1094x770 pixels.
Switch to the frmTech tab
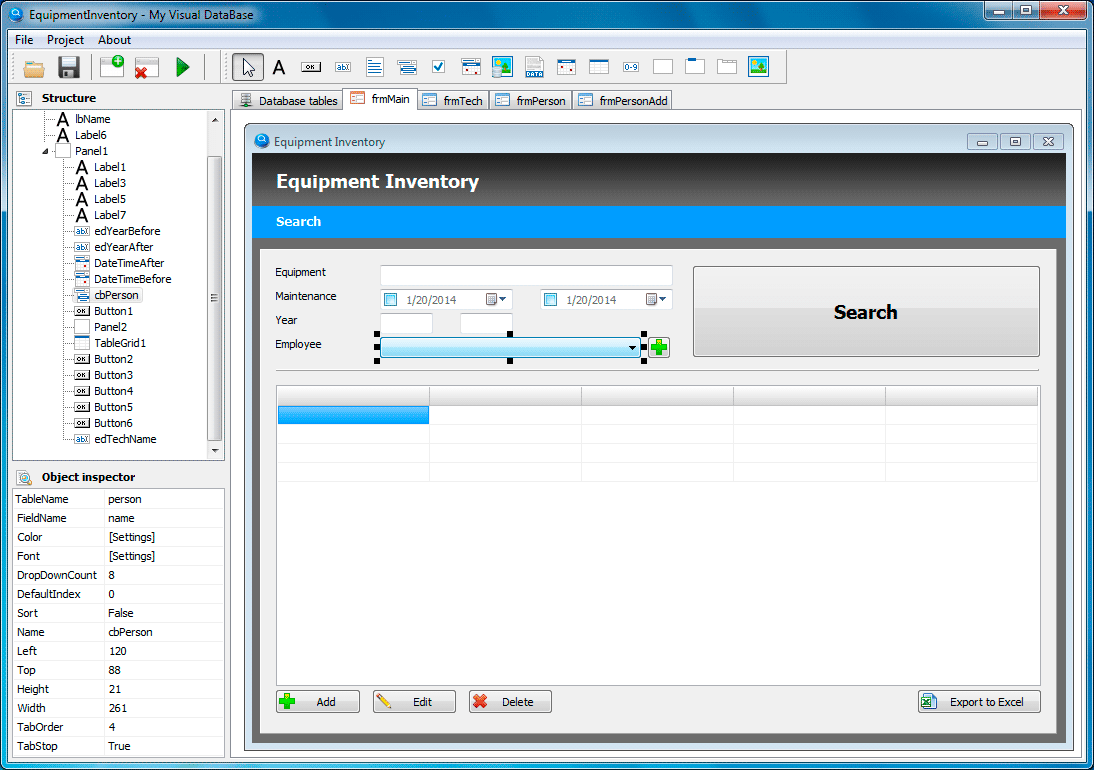point(454,100)
